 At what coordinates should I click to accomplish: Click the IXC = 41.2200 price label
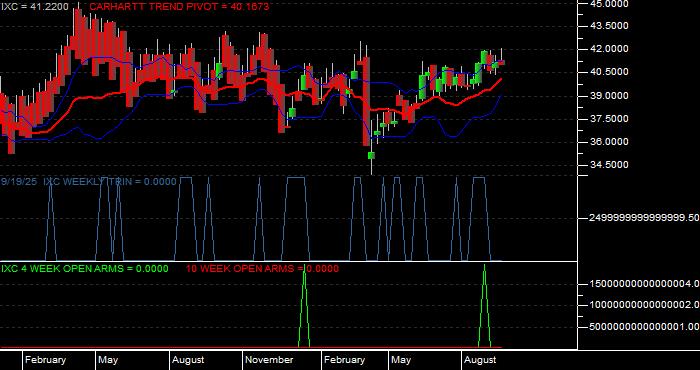(x=35, y=6)
